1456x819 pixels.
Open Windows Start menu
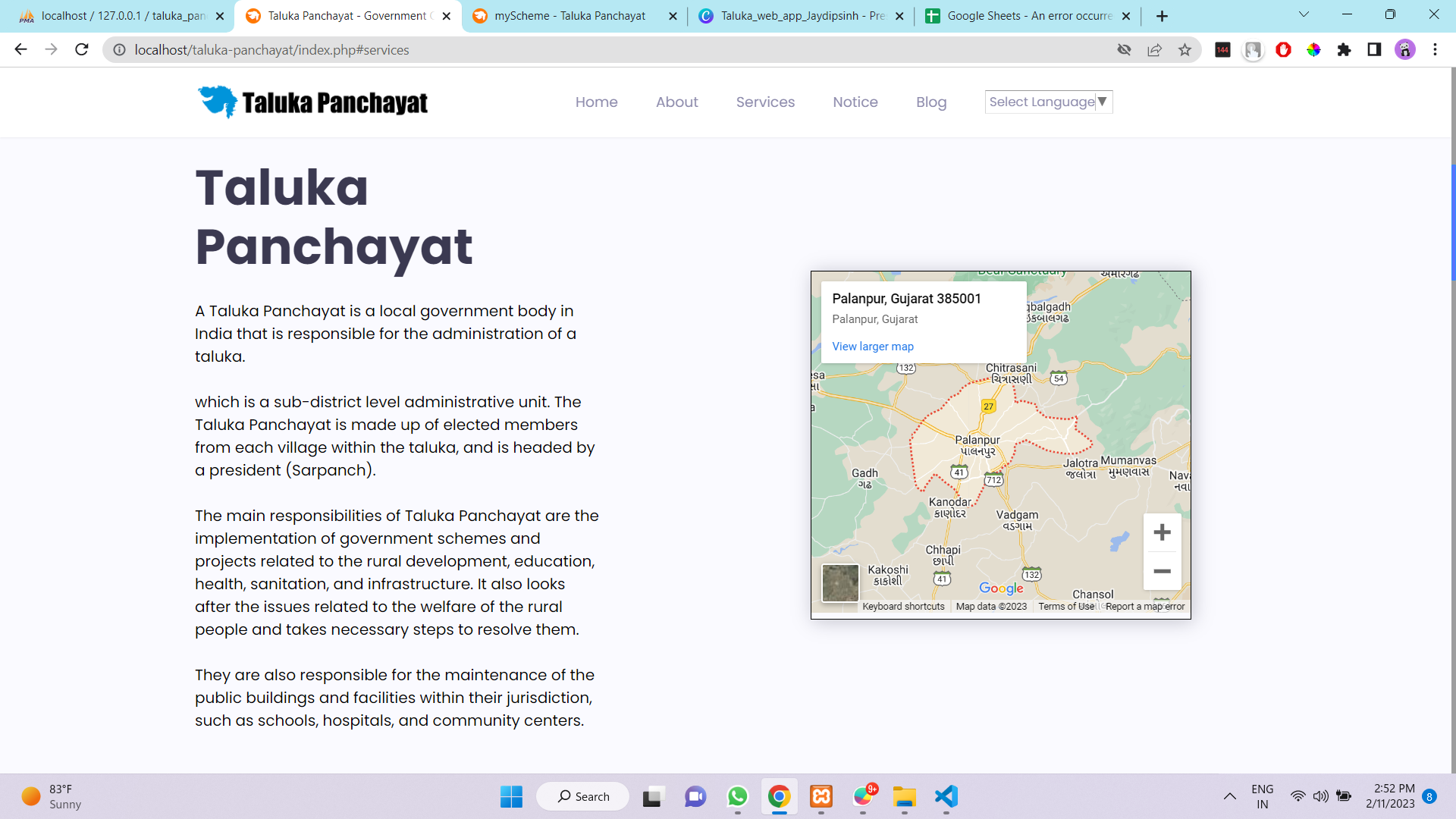tap(511, 796)
